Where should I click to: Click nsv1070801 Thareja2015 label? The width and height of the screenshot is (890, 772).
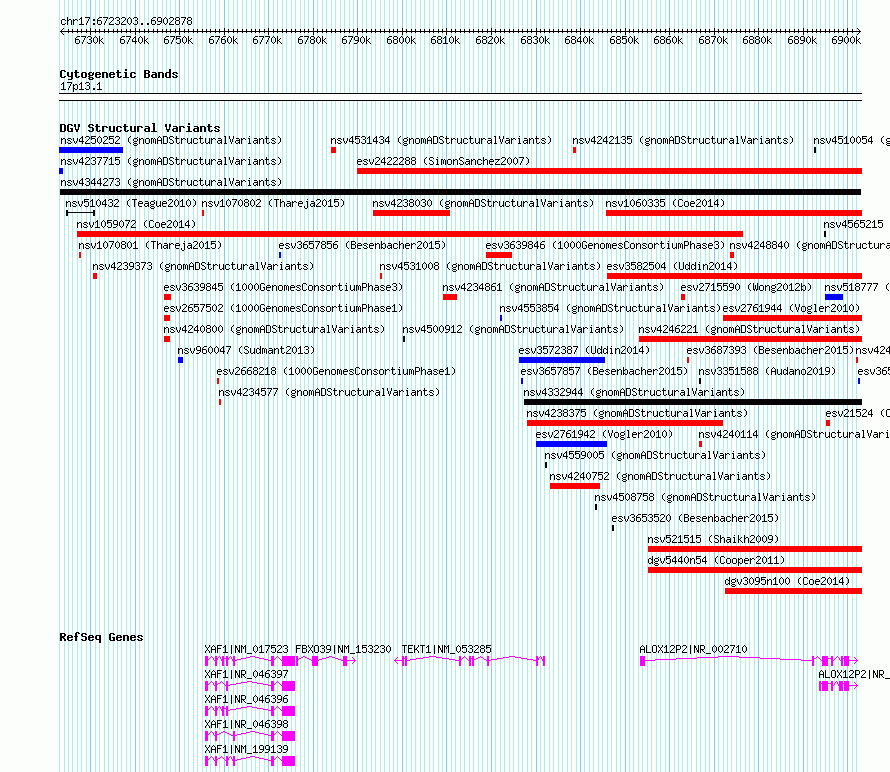tap(150, 245)
